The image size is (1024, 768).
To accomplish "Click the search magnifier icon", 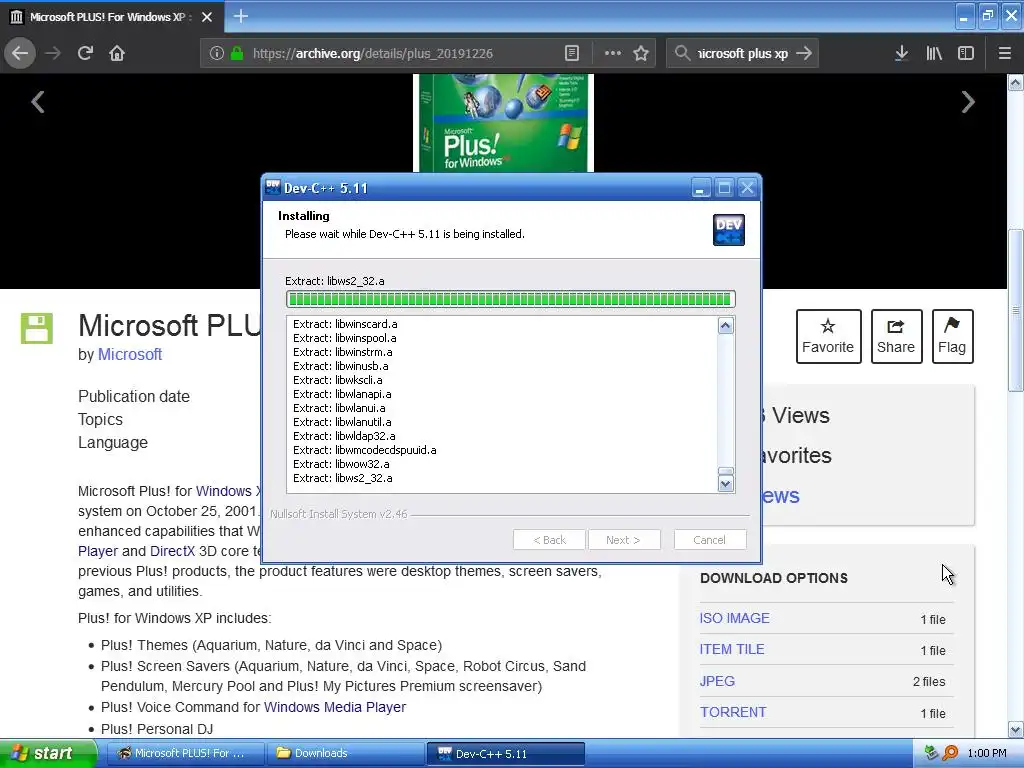I will click(x=682, y=53).
